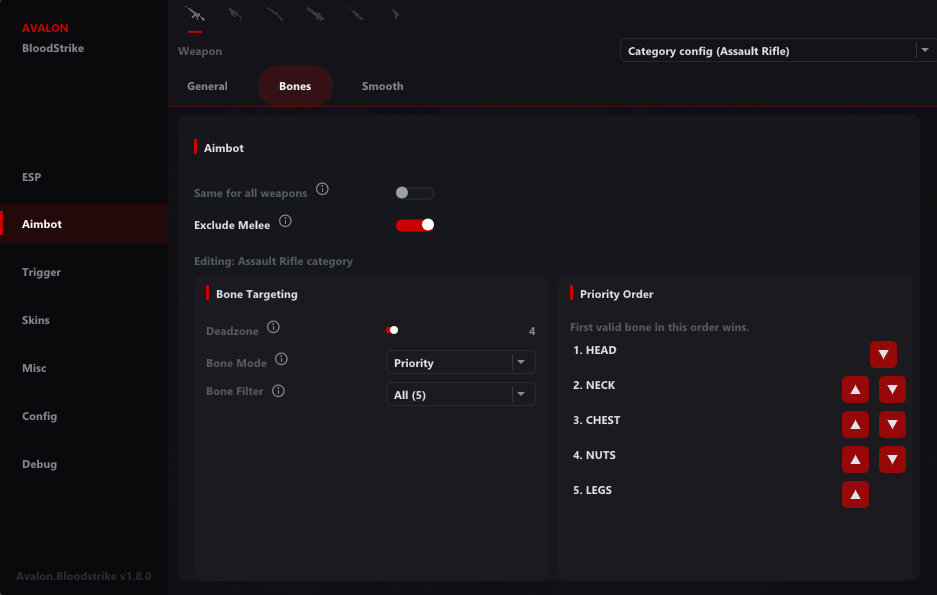This screenshot has height=595, width=937.
Task: Move HEAD down in priority order
Action: pos(883,354)
